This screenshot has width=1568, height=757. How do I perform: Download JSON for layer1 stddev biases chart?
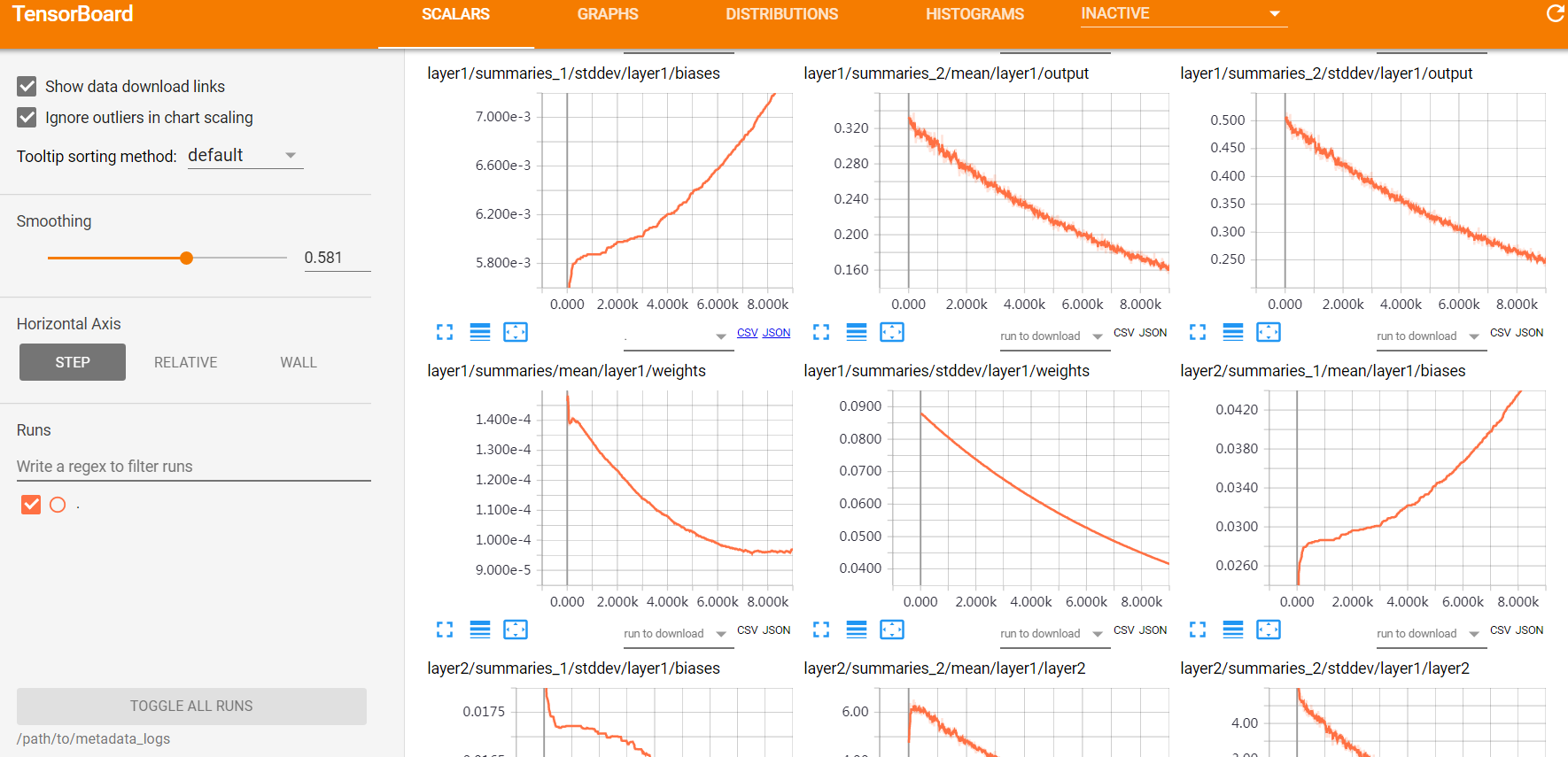coord(776,333)
